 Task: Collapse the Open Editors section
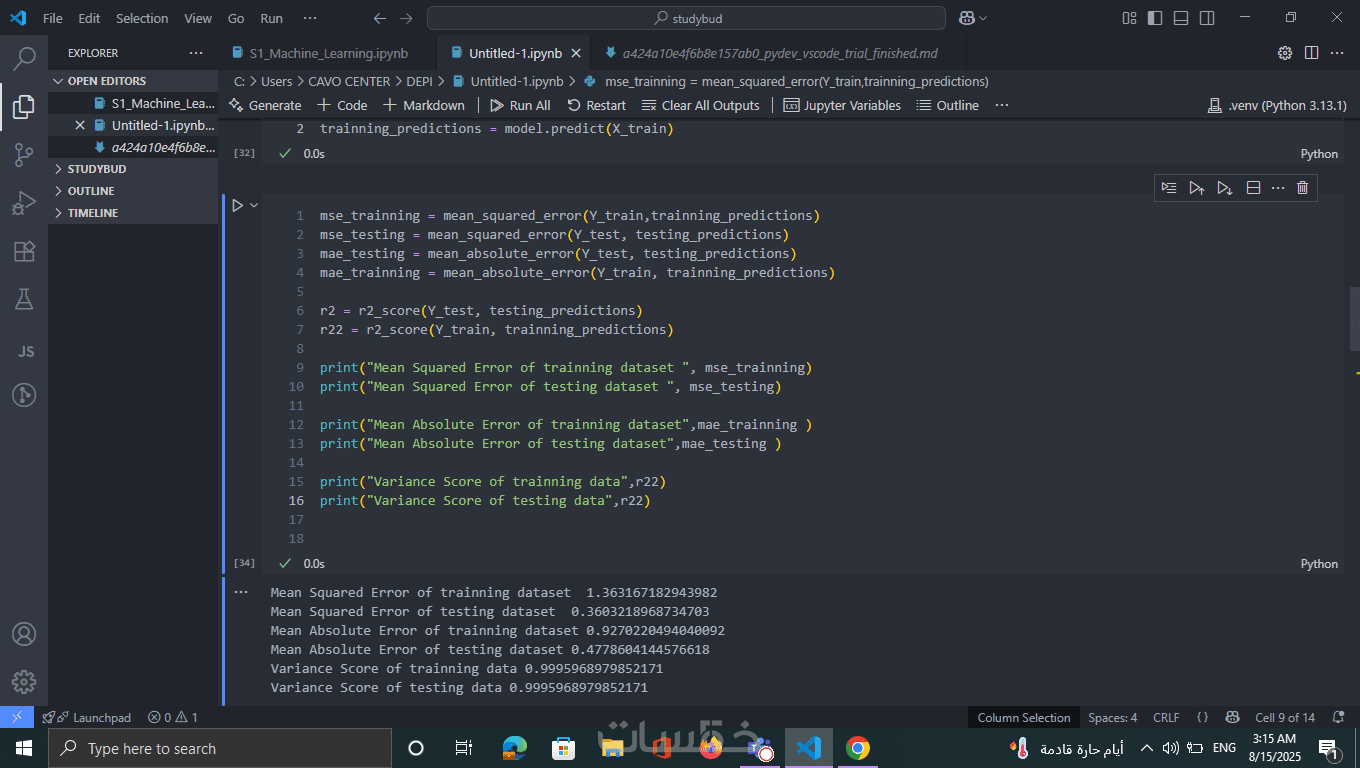tap(133, 81)
